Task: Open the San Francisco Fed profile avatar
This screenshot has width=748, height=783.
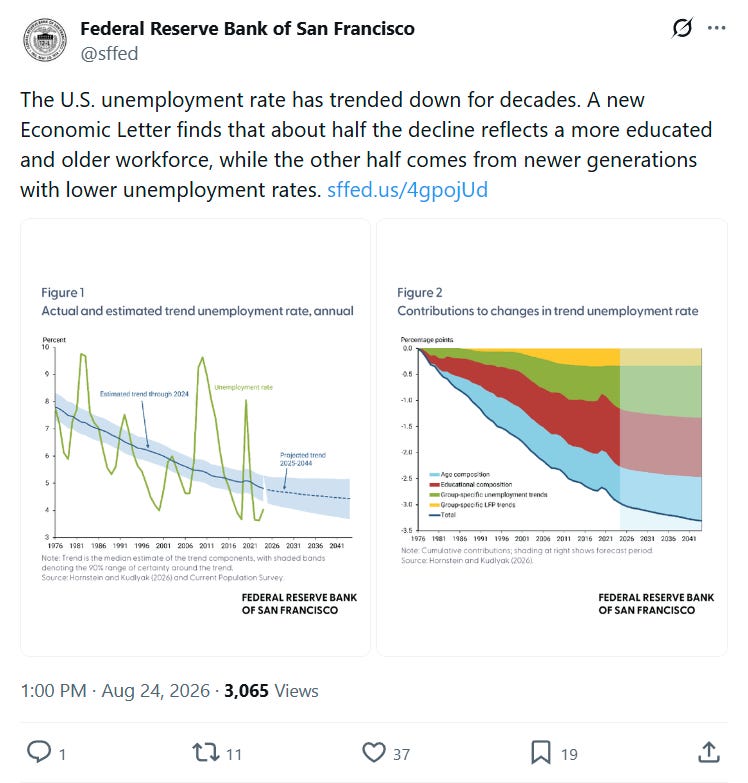Action: pos(45,40)
